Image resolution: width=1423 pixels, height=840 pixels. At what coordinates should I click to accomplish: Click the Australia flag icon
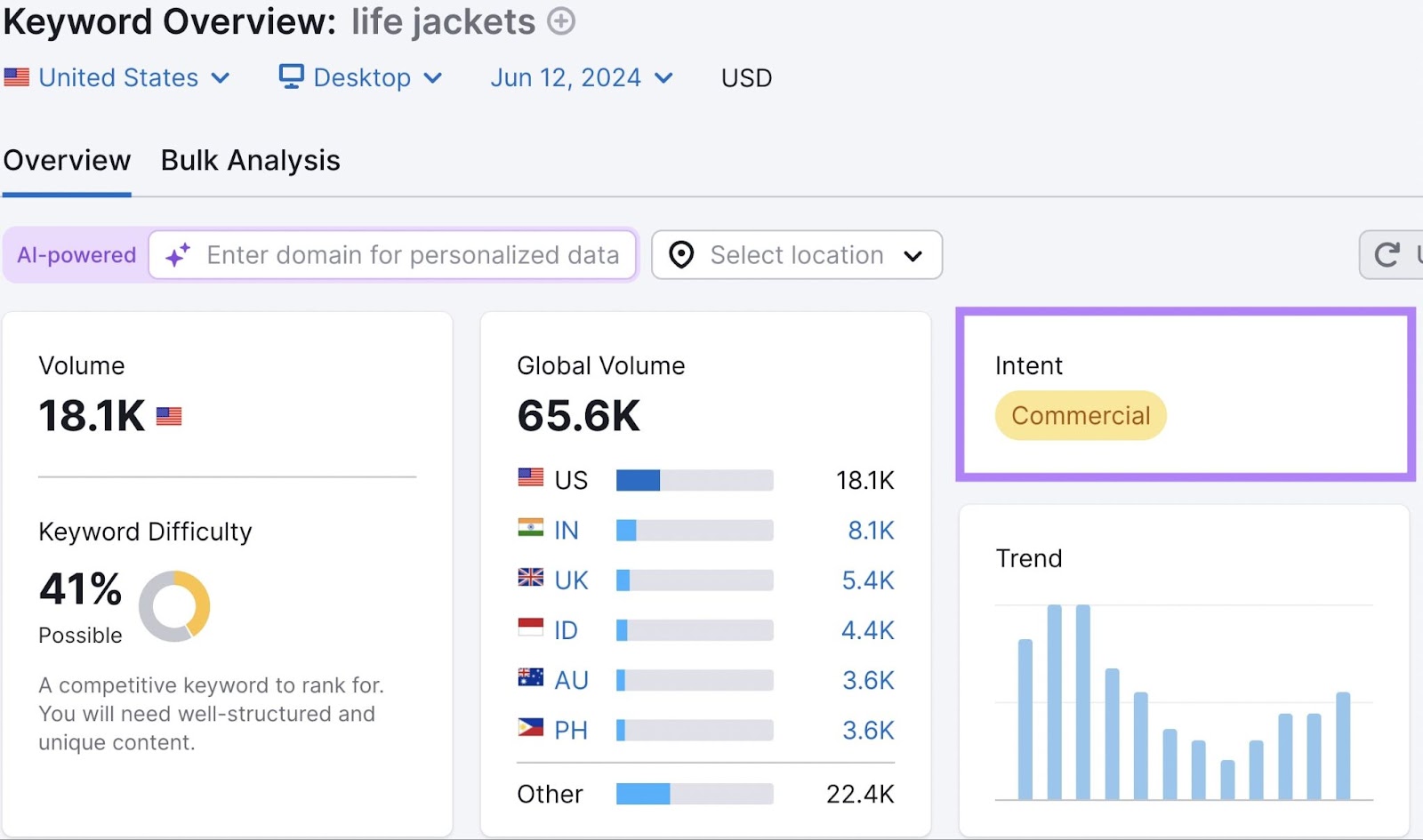click(x=531, y=677)
